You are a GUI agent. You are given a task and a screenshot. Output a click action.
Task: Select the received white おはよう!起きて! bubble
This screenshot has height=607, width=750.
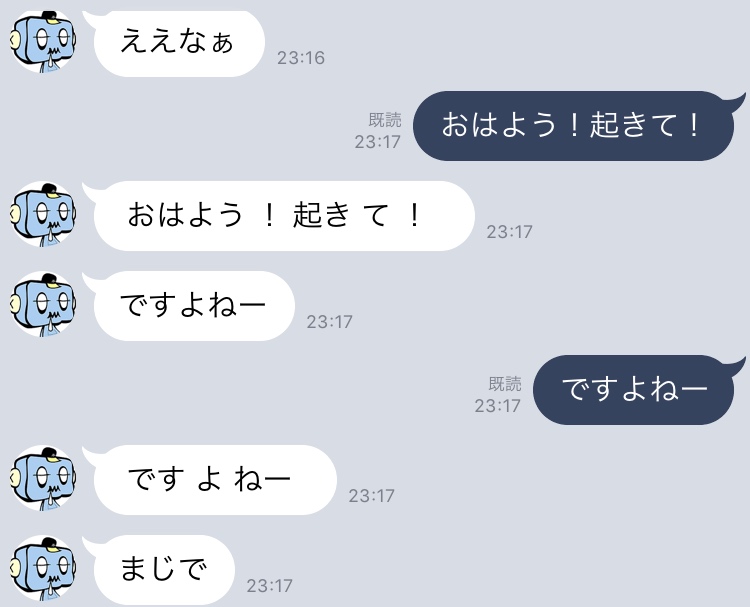click(x=284, y=216)
